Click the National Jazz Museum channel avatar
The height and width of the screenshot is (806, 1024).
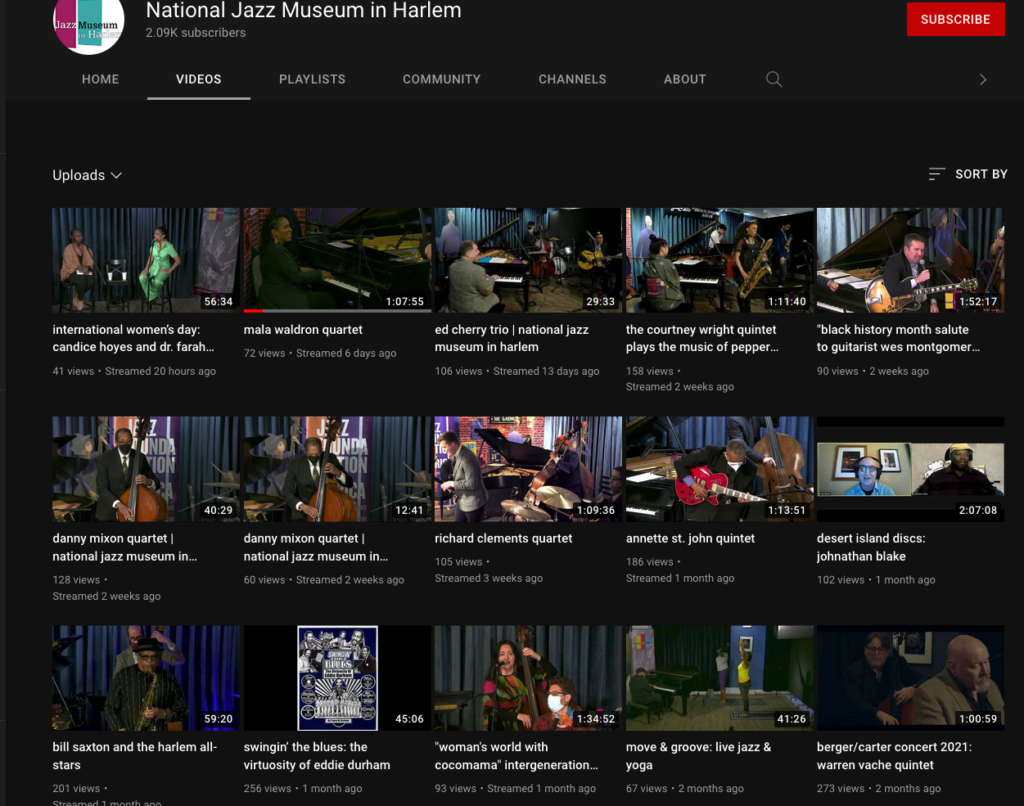(x=89, y=24)
